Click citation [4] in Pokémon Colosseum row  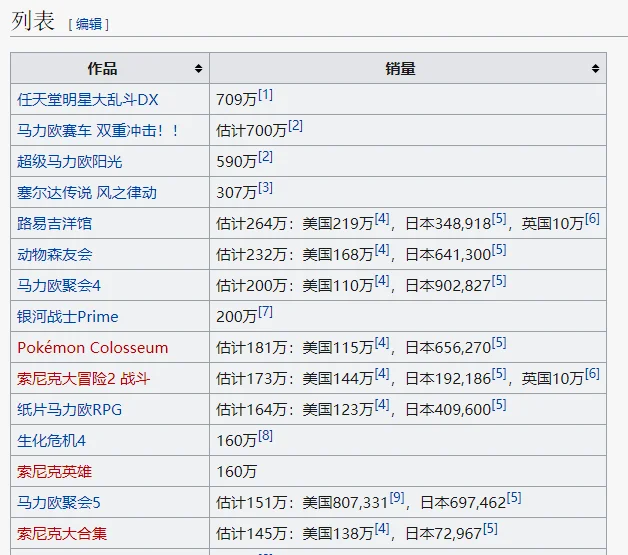(x=382, y=343)
